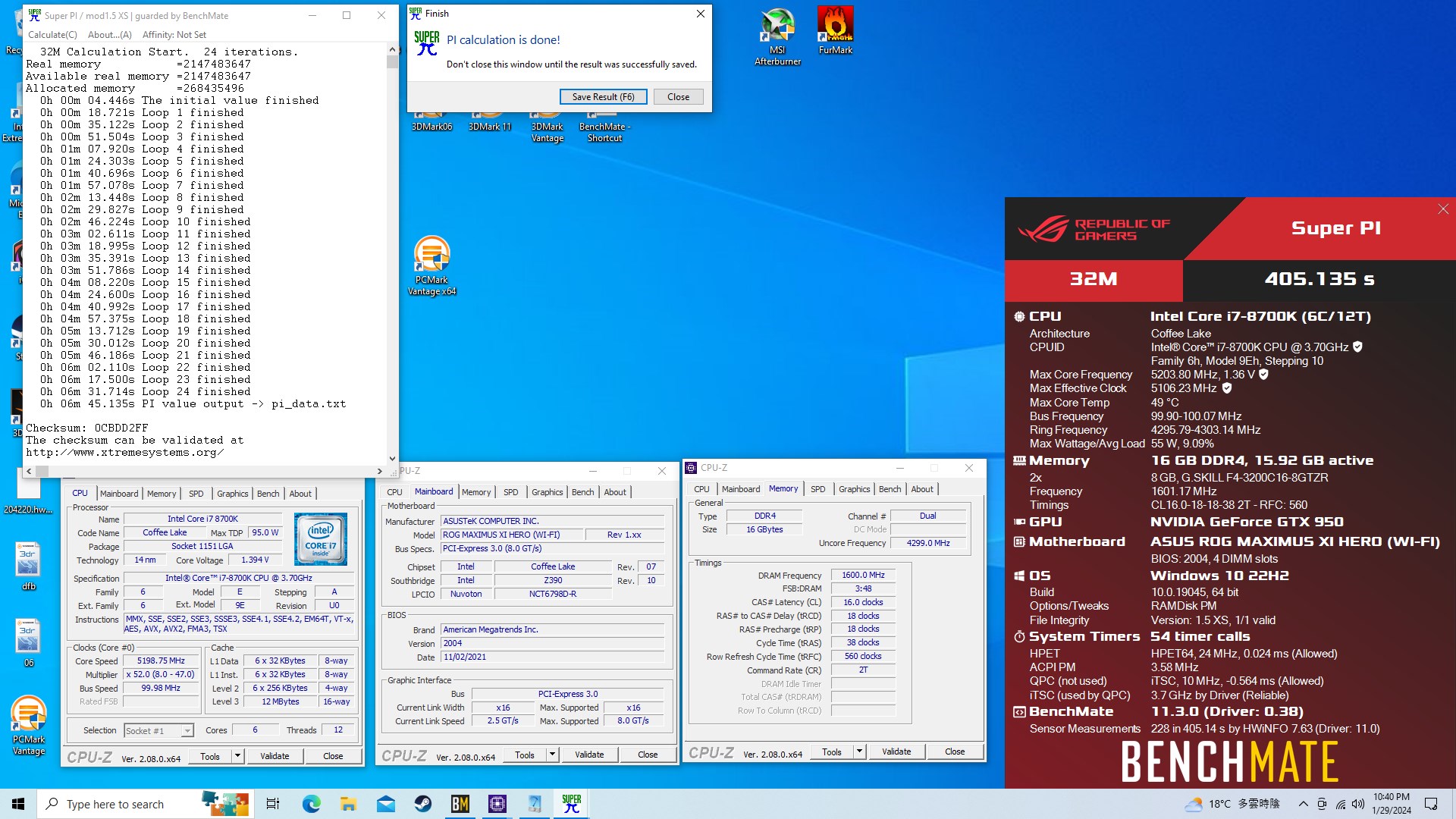
Task: Click Validate in the left CPU-Z window
Action: pos(275,756)
